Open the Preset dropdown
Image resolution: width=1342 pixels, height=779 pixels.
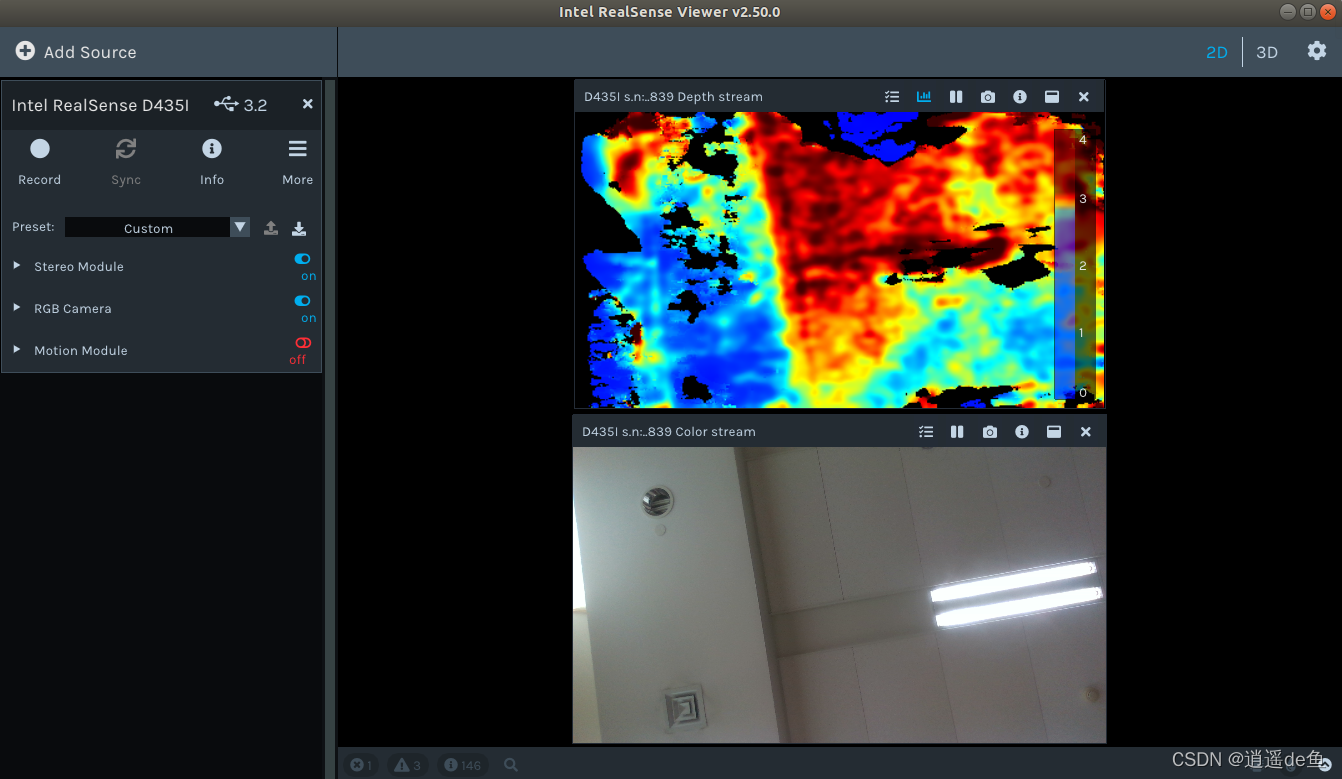[240, 227]
